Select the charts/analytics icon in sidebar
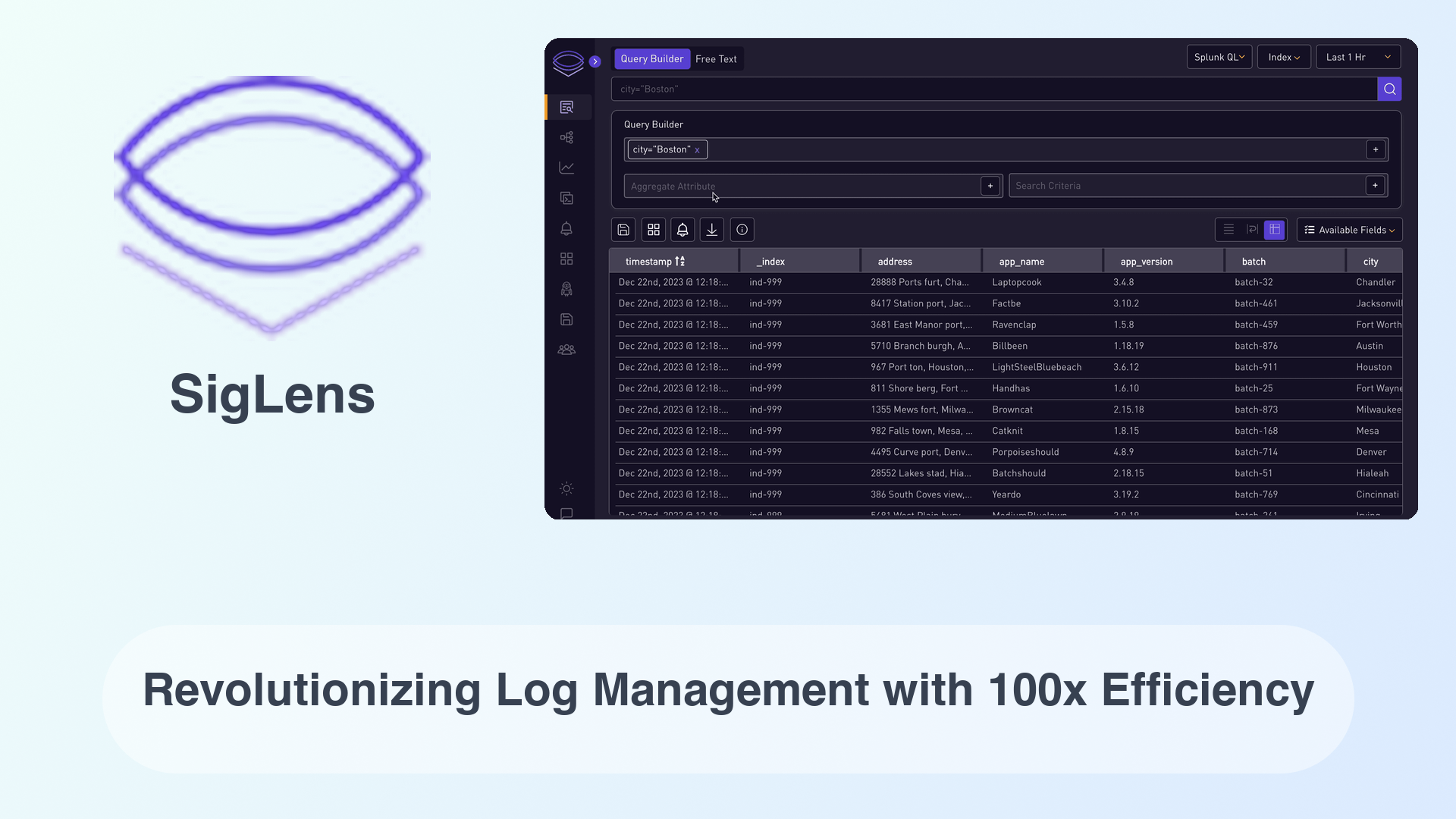This screenshot has width=1456, height=819. 567,167
